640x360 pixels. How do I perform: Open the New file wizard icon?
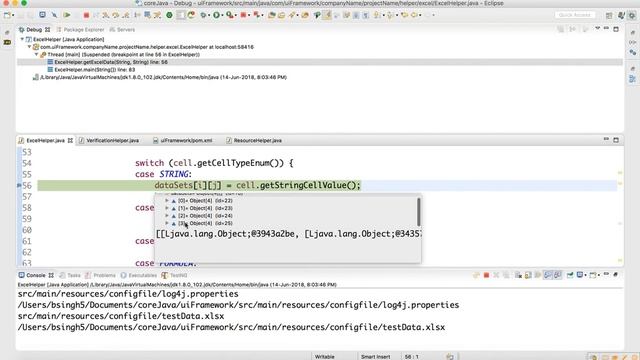tap(7, 15)
